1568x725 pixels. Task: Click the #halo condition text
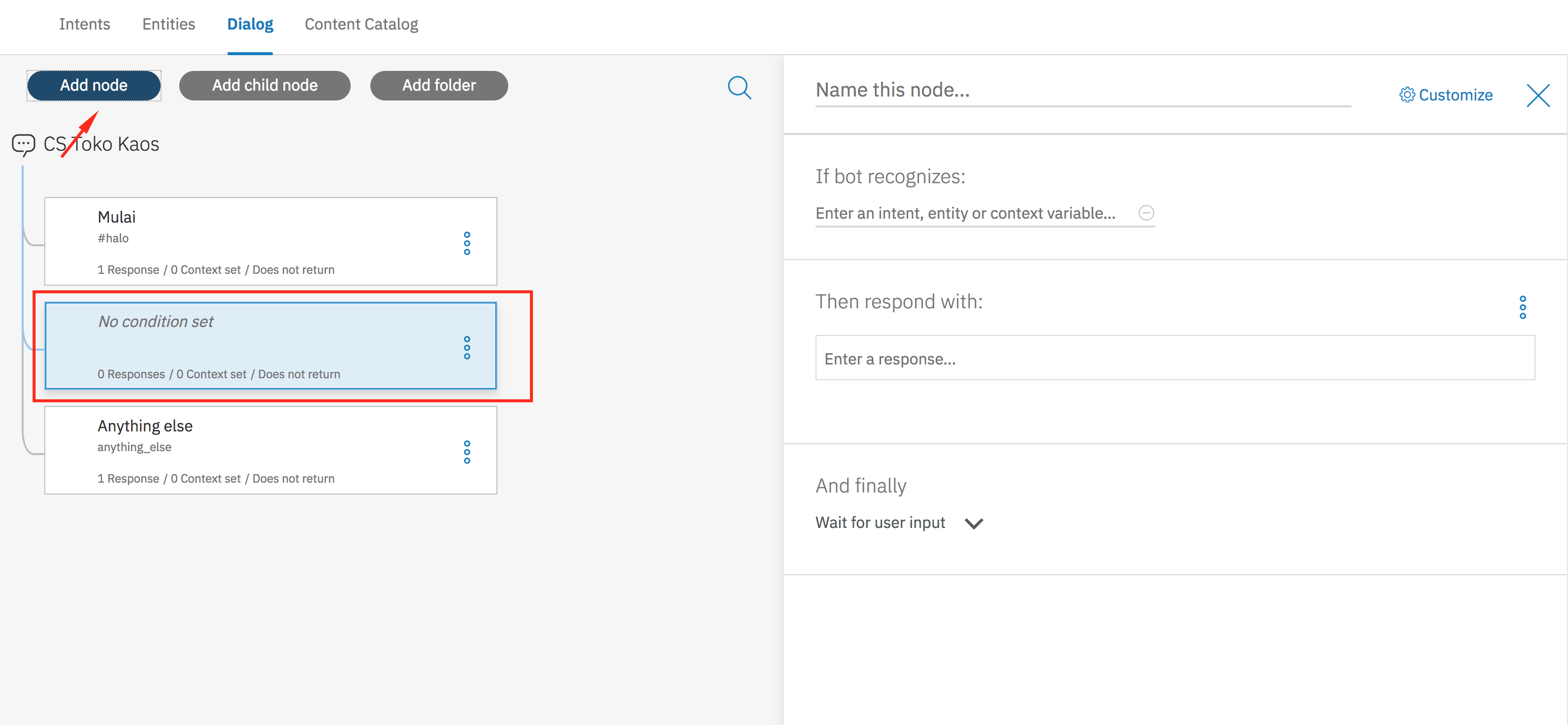113,238
